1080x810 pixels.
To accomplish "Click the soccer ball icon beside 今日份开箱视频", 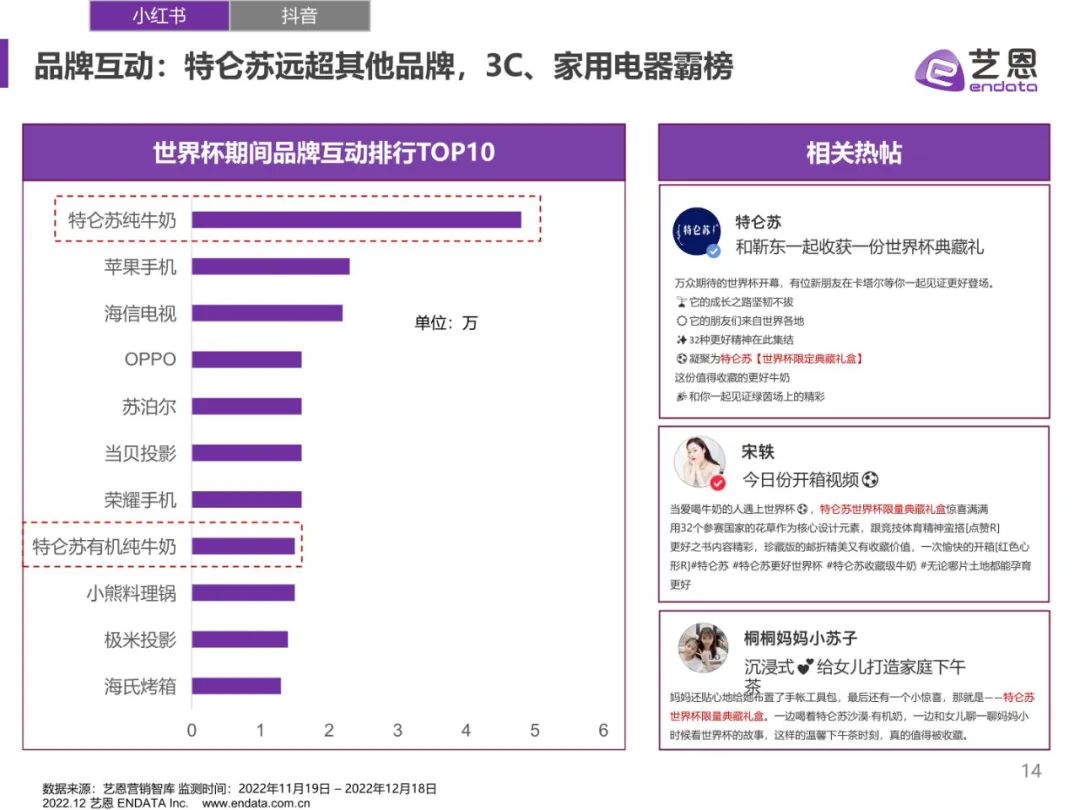I will pyautogui.click(x=871, y=480).
